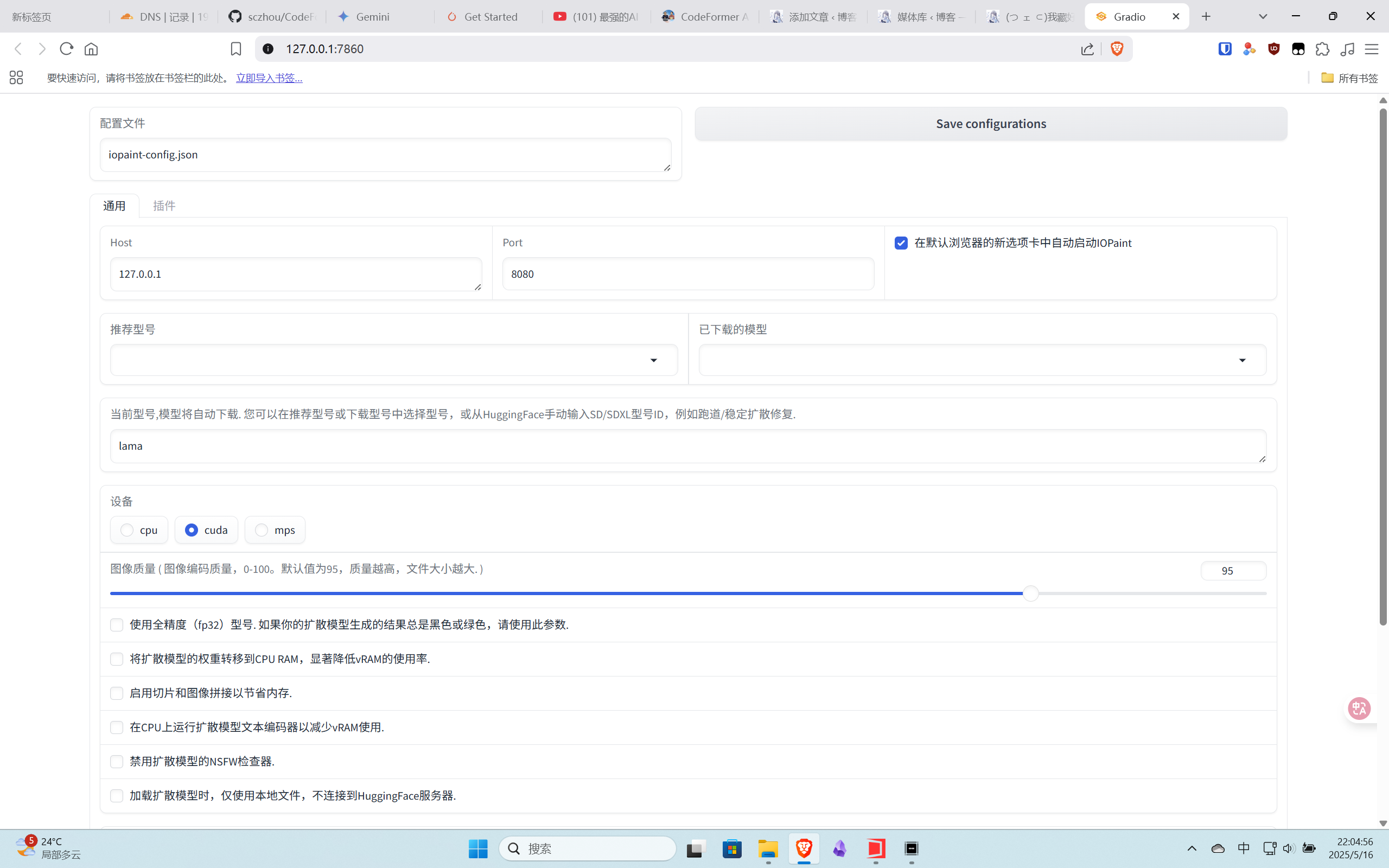
Task: Enable the fp32 full precision checkbox
Action: click(x=117, y=624)
